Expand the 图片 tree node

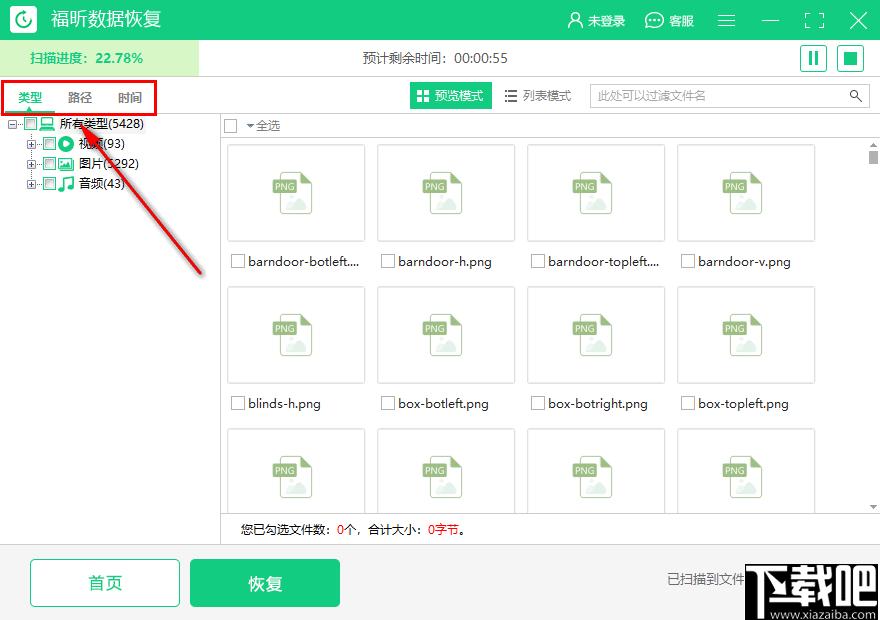pos(31,164)
